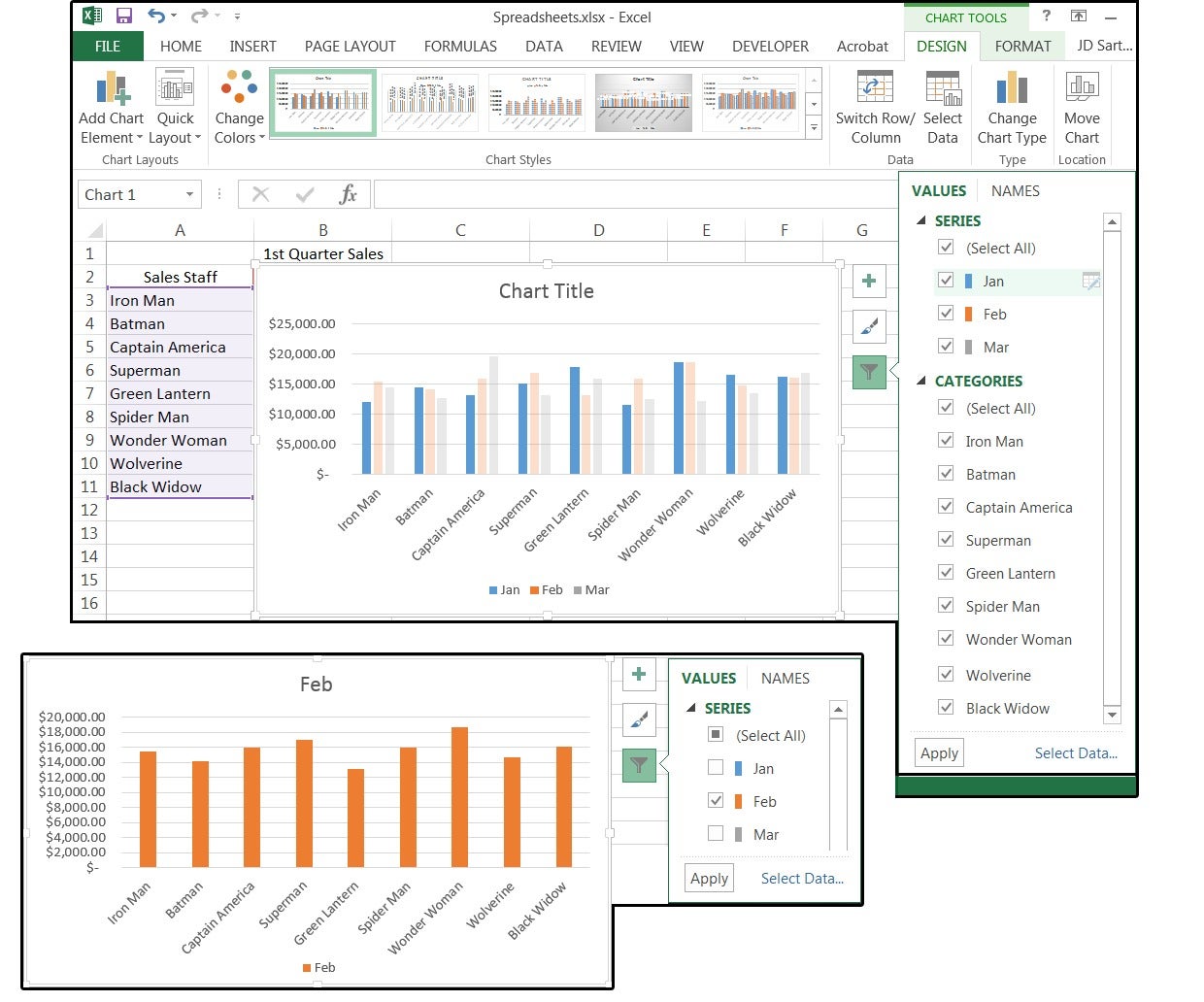The height and width of the screenshot is (1002, 1204).
Task: Click Chart Filters funnel beside Feb chart
Action: (639, 765)
